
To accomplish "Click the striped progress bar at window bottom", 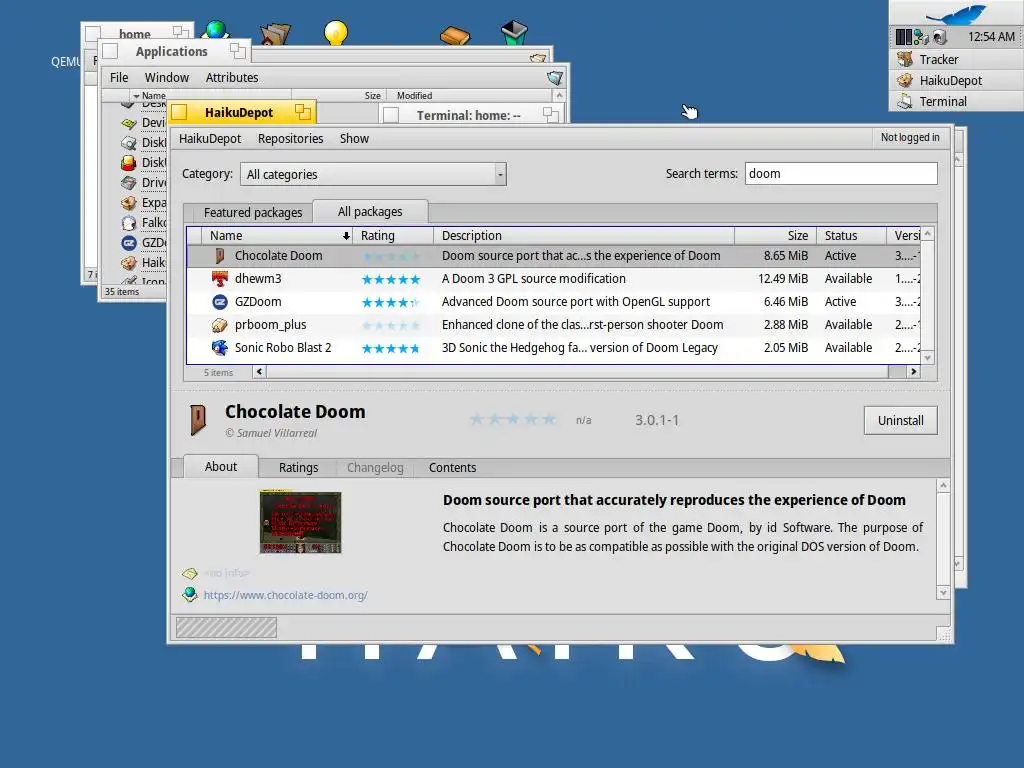I will 226,628.
